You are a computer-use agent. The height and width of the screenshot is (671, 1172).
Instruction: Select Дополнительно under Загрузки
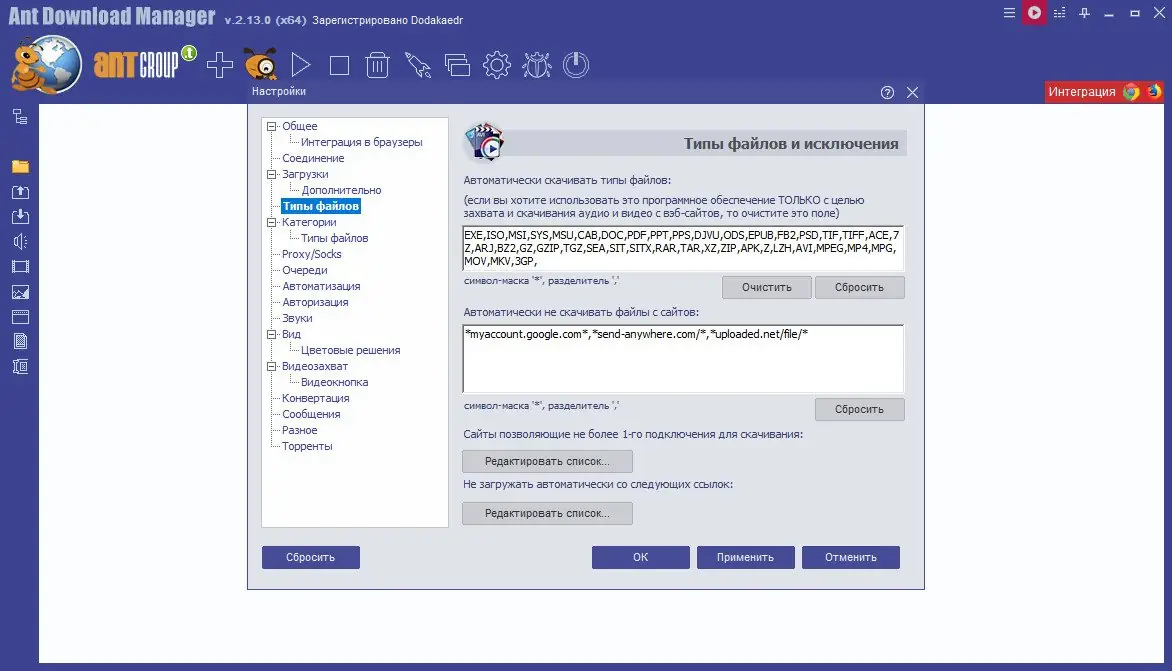(x=341, y=191)
